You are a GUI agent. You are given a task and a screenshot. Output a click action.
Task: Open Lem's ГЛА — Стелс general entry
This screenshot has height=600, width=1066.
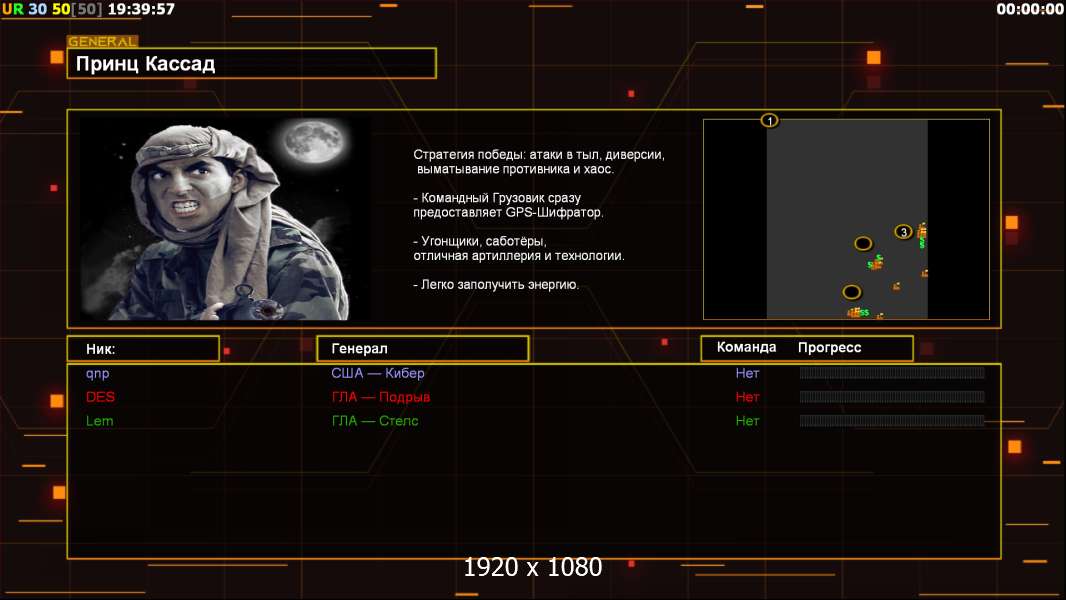pyautogui.click(x=375, y=421)
